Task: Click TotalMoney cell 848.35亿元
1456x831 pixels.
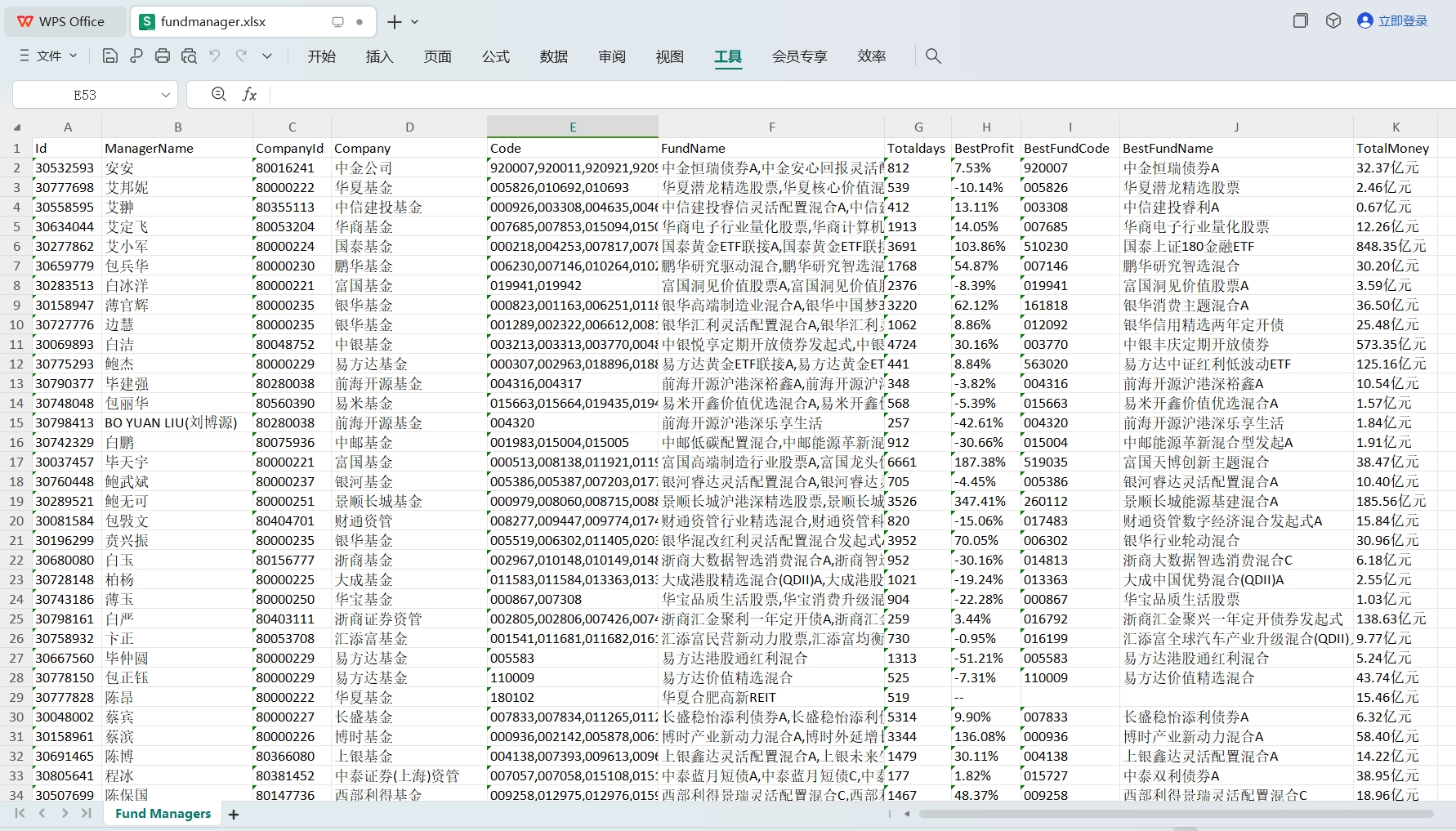Action: pyautogui.click(x=1396, y=246)
